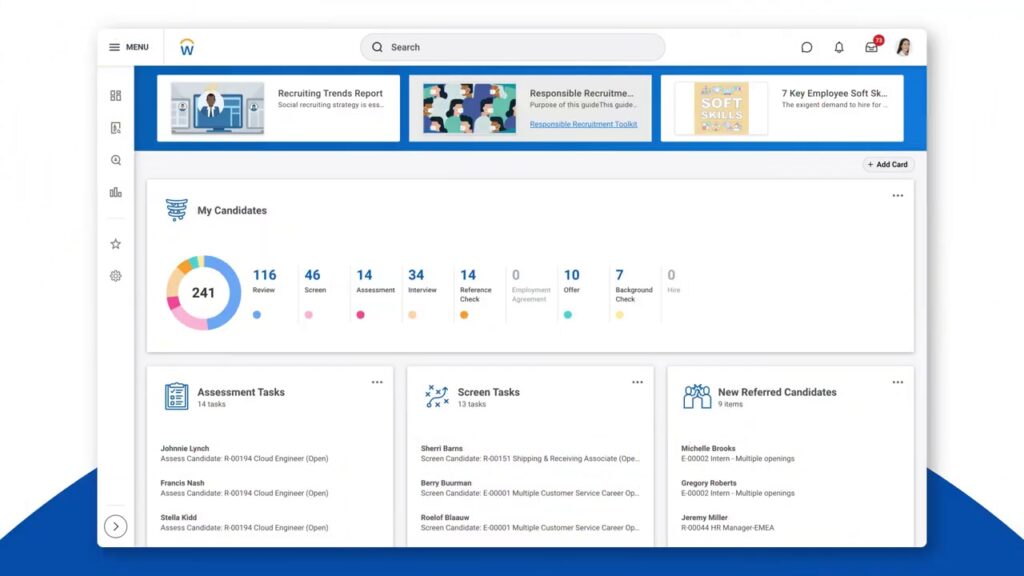
Task: Open Jeremy Miller referred candidate
Action: (728, 522)
